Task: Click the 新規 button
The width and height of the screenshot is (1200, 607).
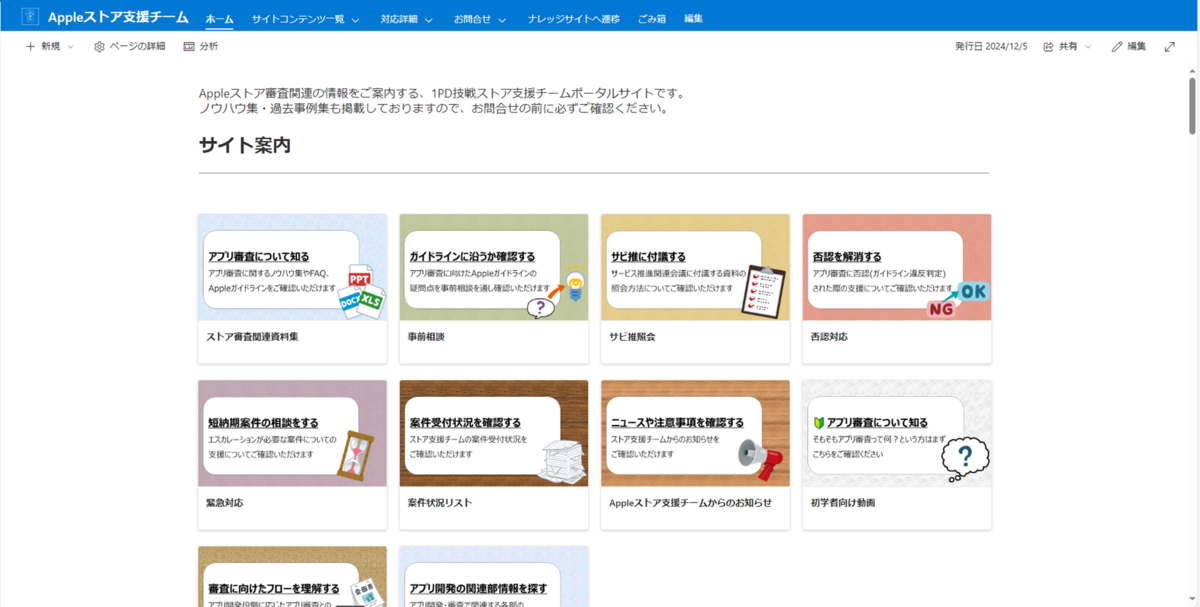Action: point(50,46)
